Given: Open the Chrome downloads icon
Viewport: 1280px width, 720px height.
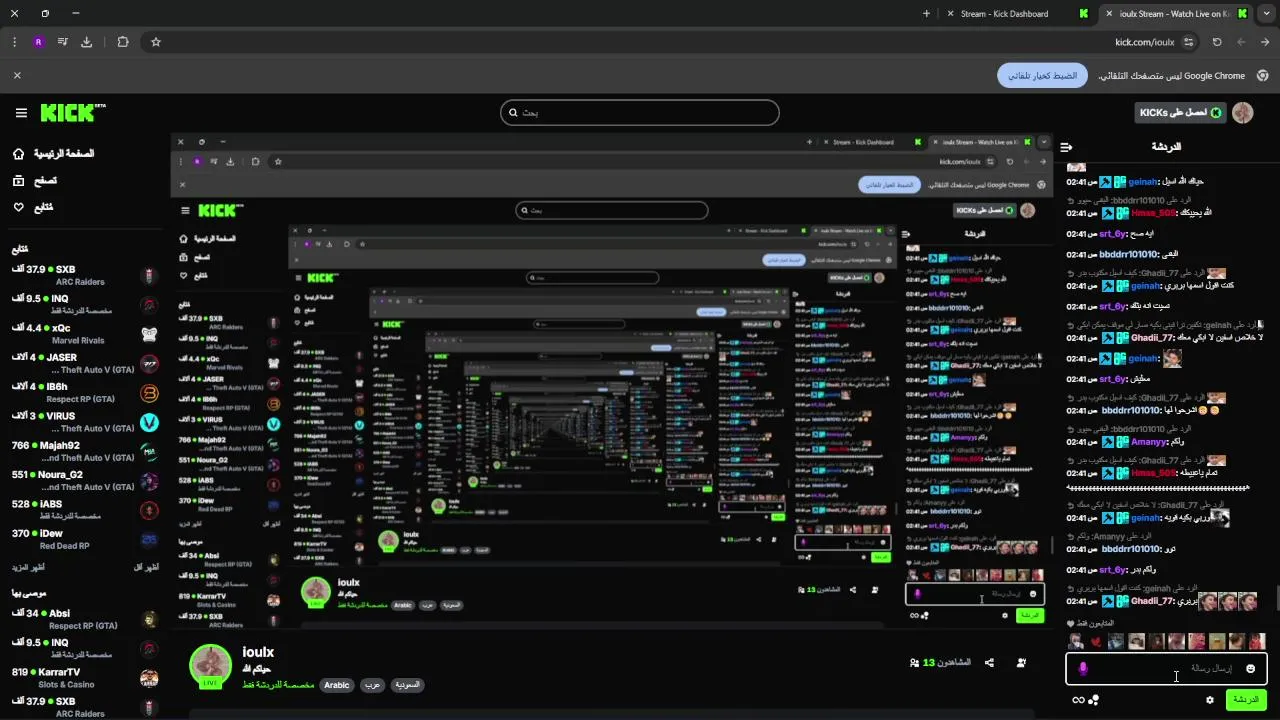Looking at the screenshot, I should point(86,42).
